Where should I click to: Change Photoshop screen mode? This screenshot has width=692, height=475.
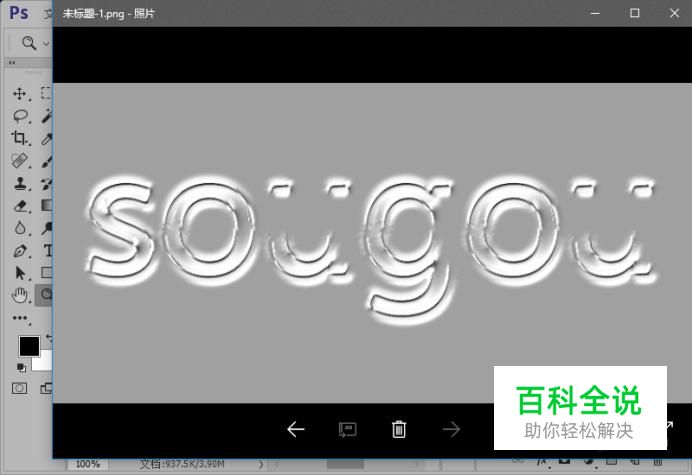[x=46, y=388]
